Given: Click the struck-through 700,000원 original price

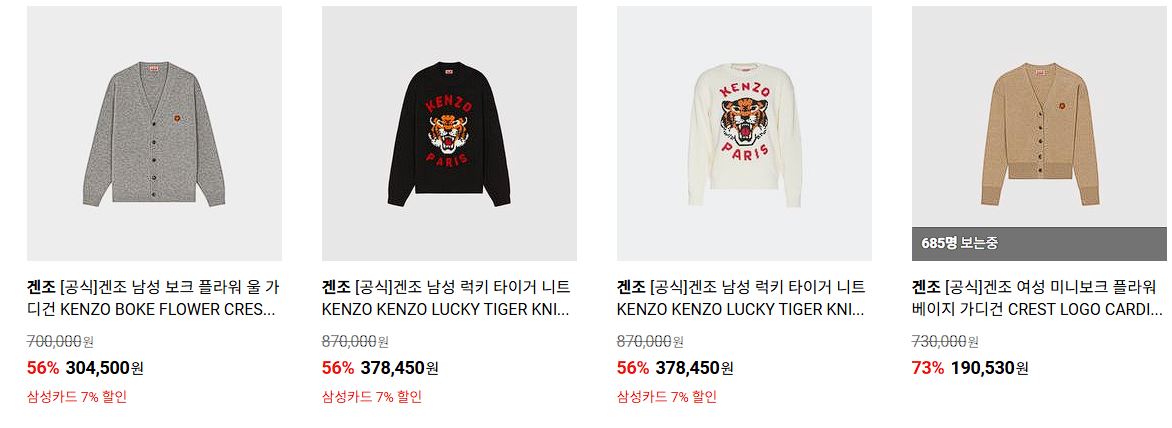Looking at the screenshot, I should pos(61,341).
